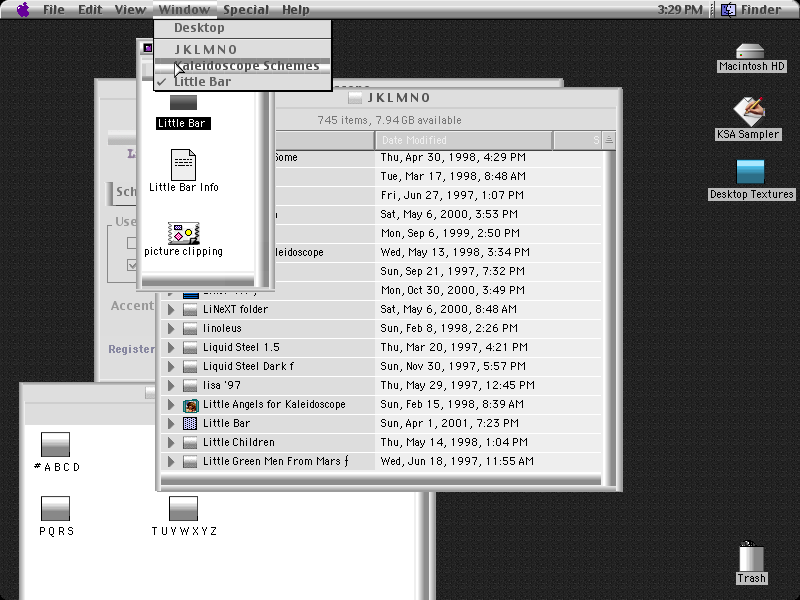The height and width of the screenshot is (600, 800).
Task: Click the Little Bar window horizontal scrollbar
Action: point(198,281)
